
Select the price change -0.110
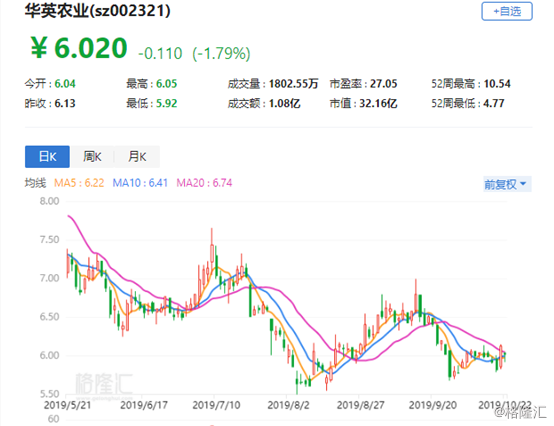(x=160, y=54)
